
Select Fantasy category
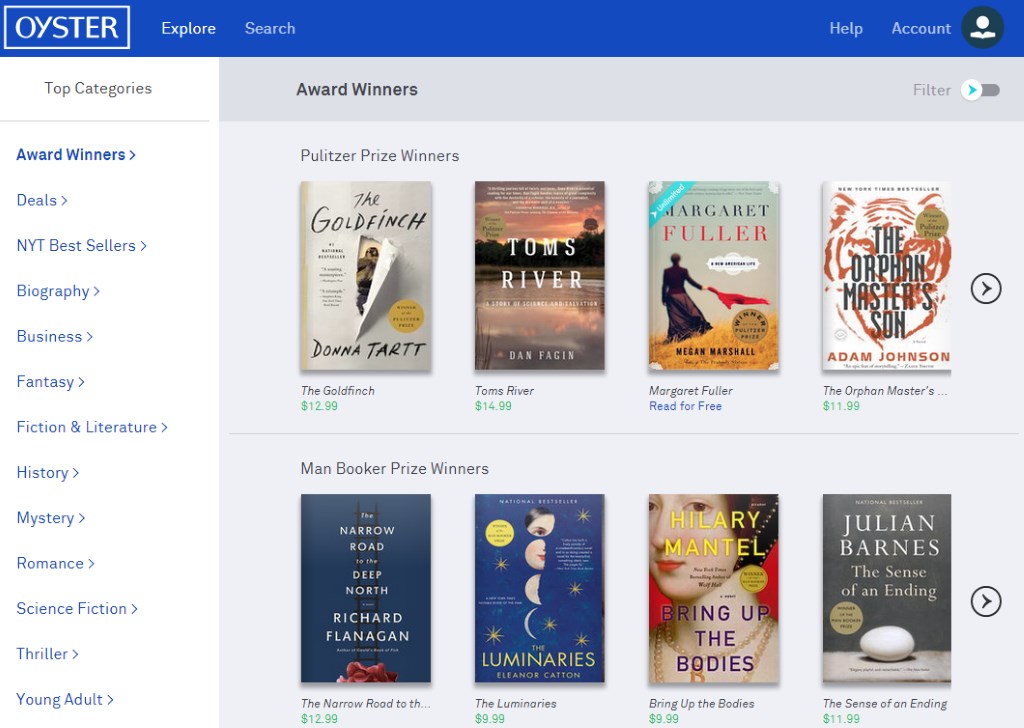50,381
